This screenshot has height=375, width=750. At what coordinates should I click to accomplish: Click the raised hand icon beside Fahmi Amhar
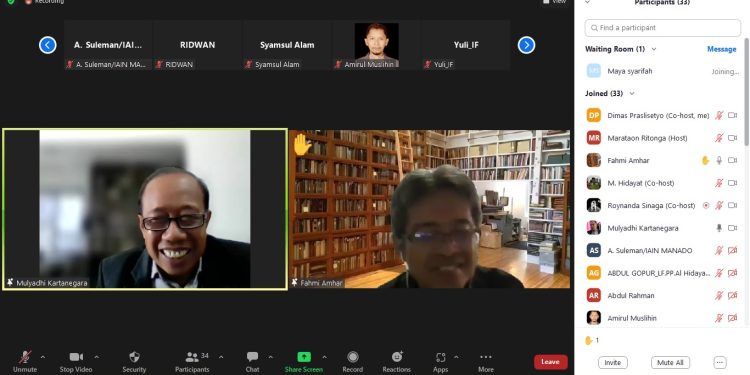705,161
